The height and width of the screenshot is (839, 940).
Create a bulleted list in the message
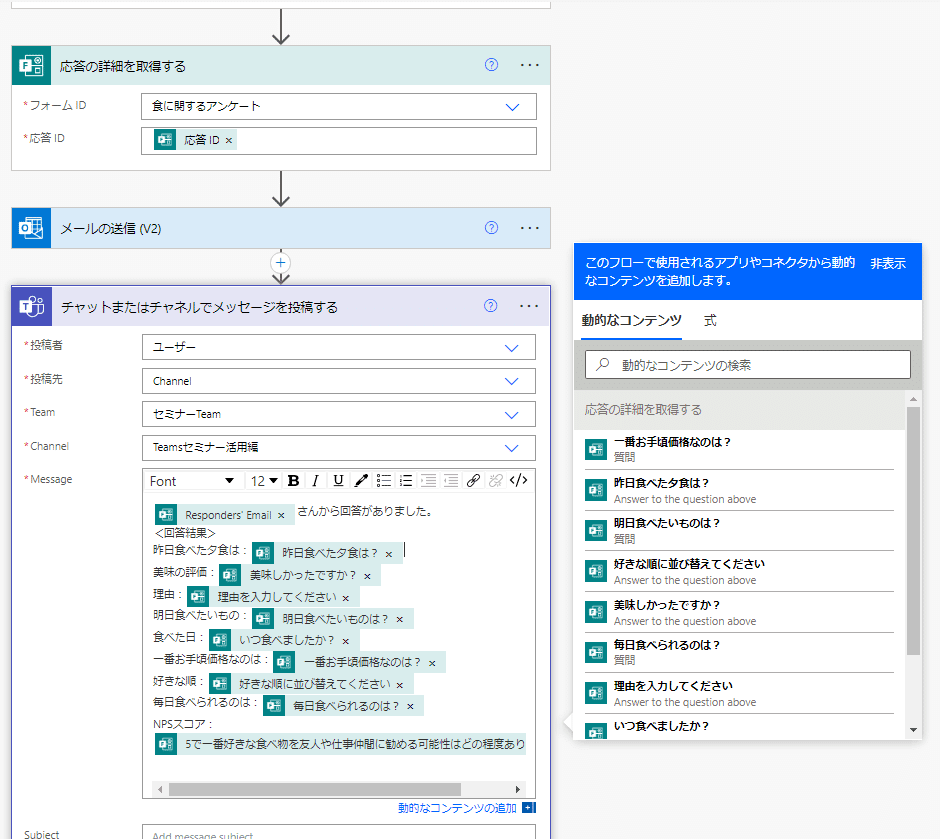[x=386, y=480]
